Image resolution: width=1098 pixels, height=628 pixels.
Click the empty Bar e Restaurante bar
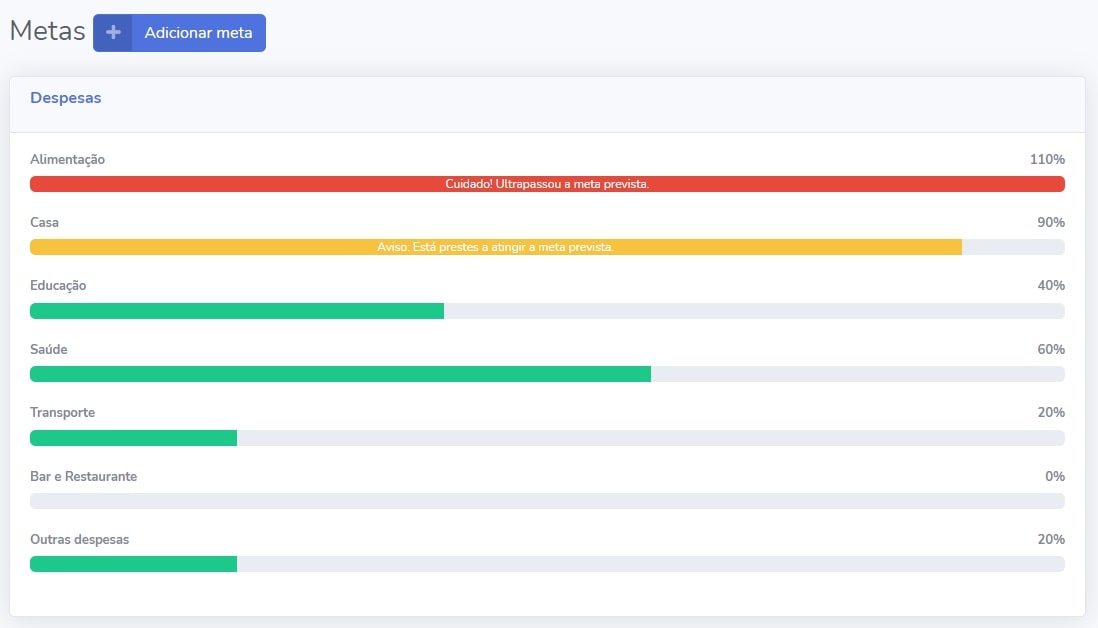(x=547, y=501)
